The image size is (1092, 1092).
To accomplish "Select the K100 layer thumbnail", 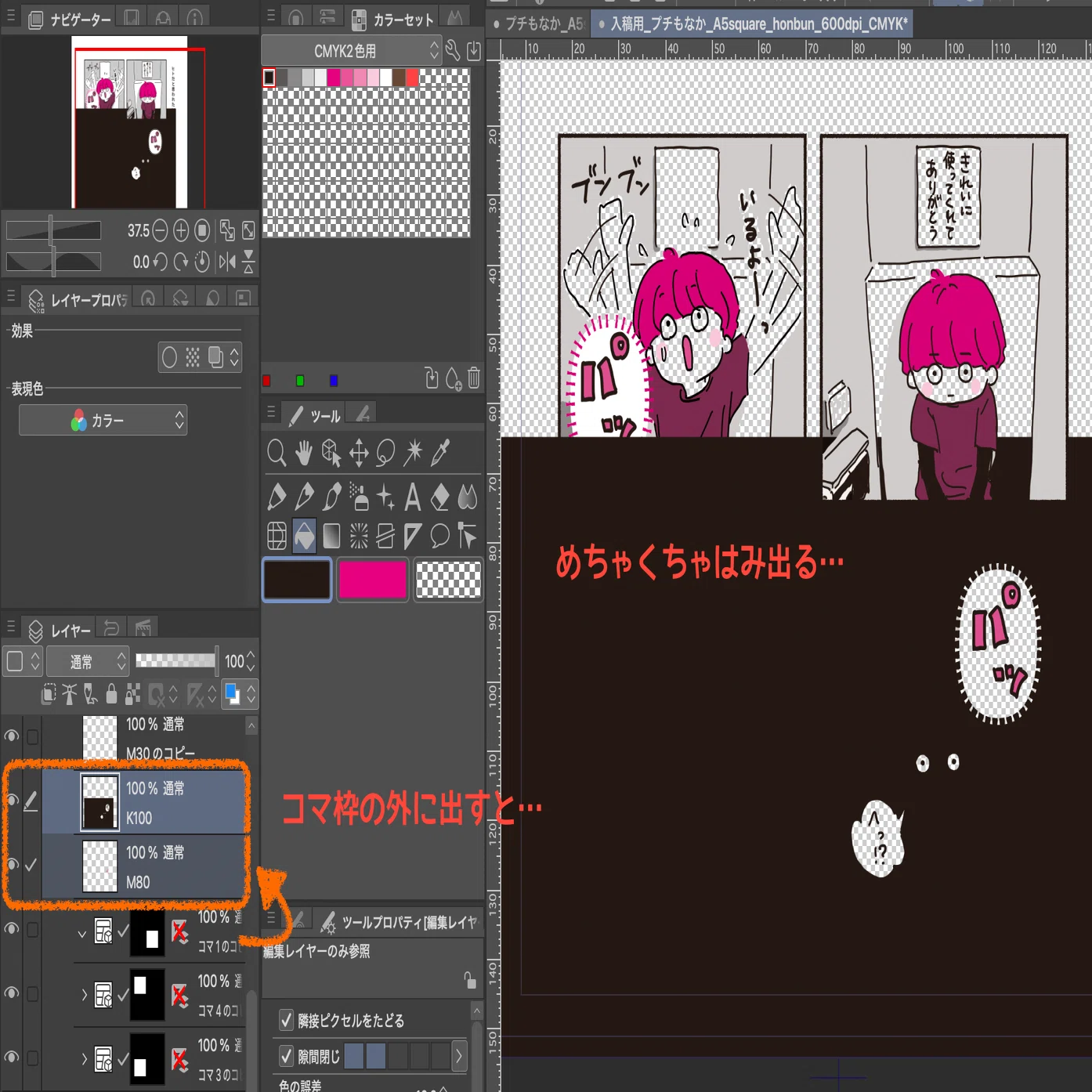I will 99,802.
